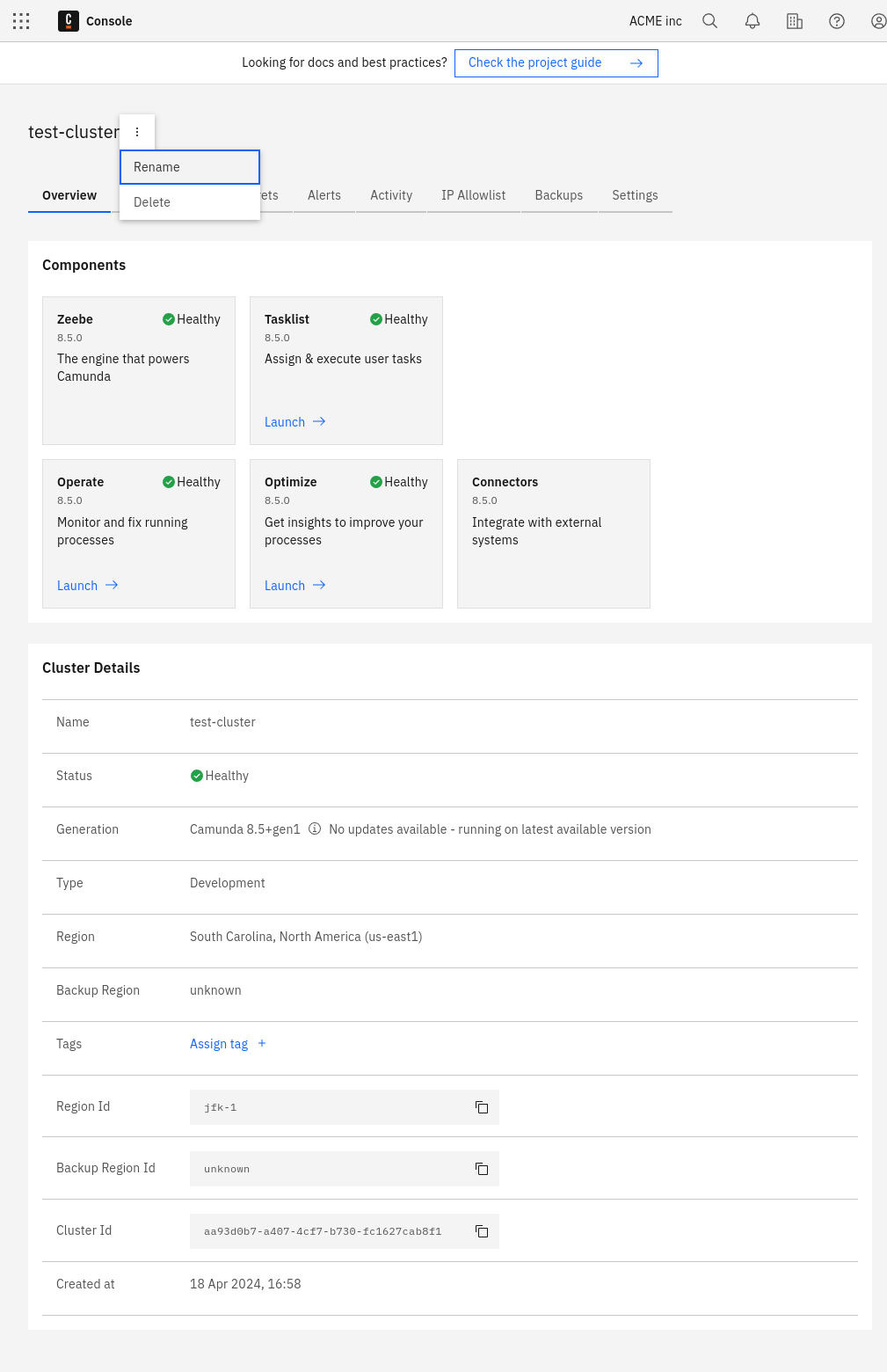Click the organization building icon

[795, 21]
